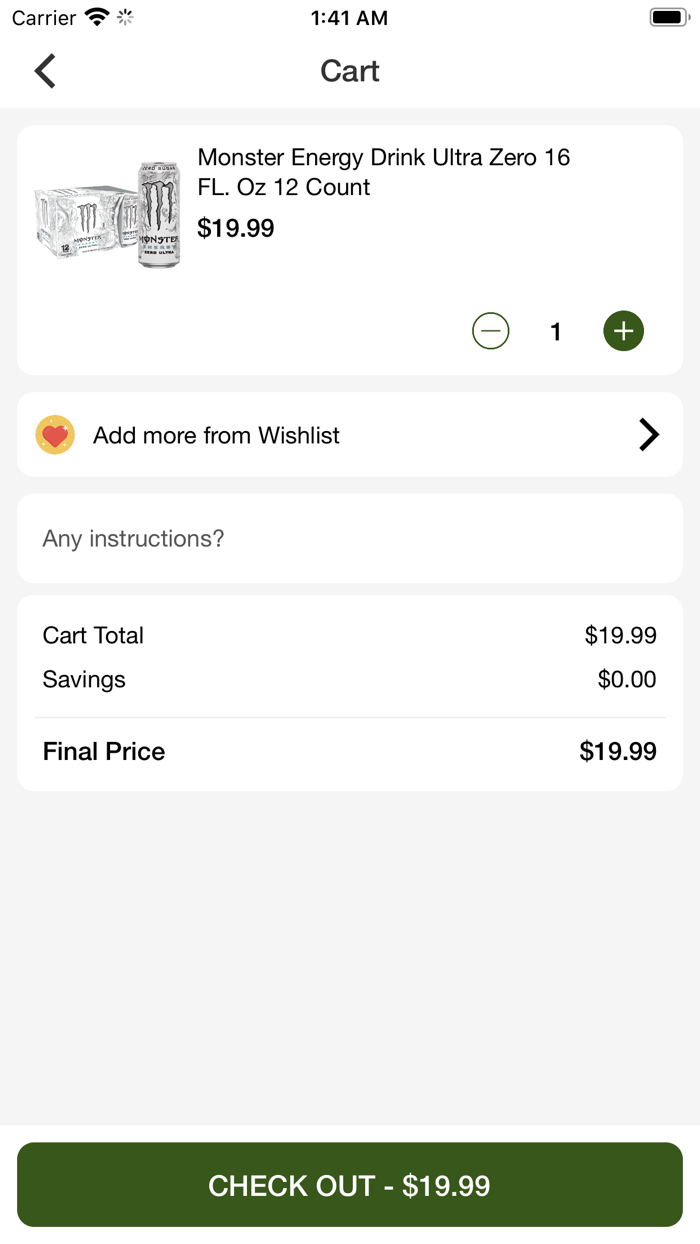Tap the minus icon to decrease quantity
The height and width of the screenshot is (1244, 700).
click(490, 330)
